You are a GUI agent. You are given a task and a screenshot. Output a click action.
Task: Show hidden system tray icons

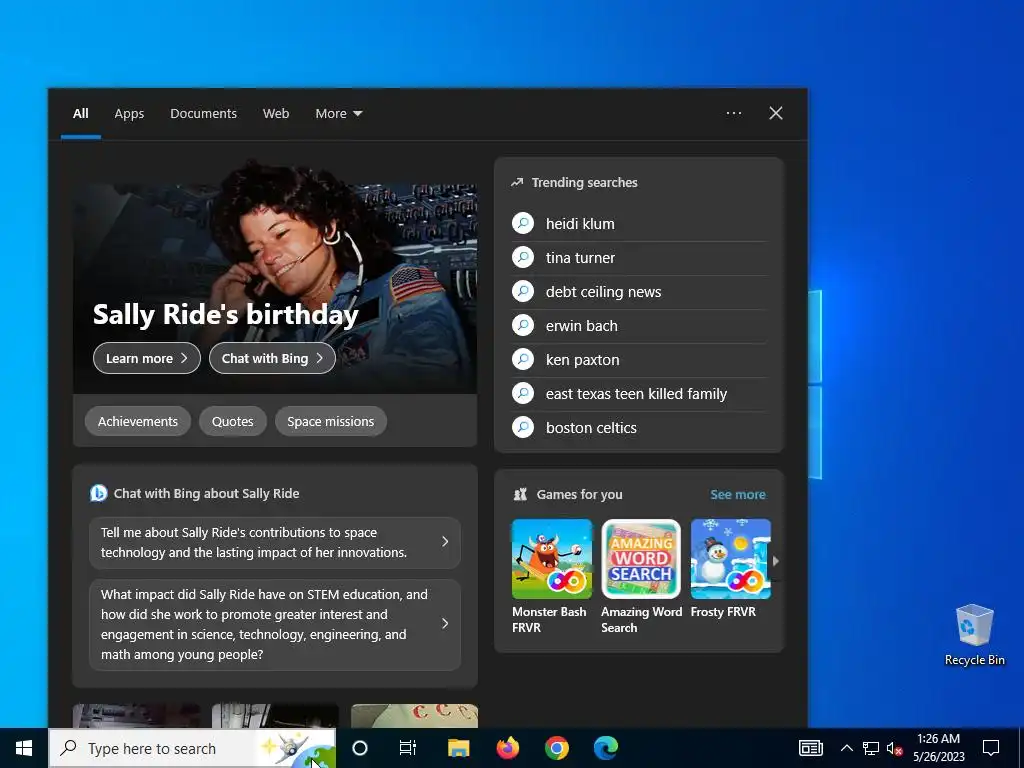tap(846, 748)
